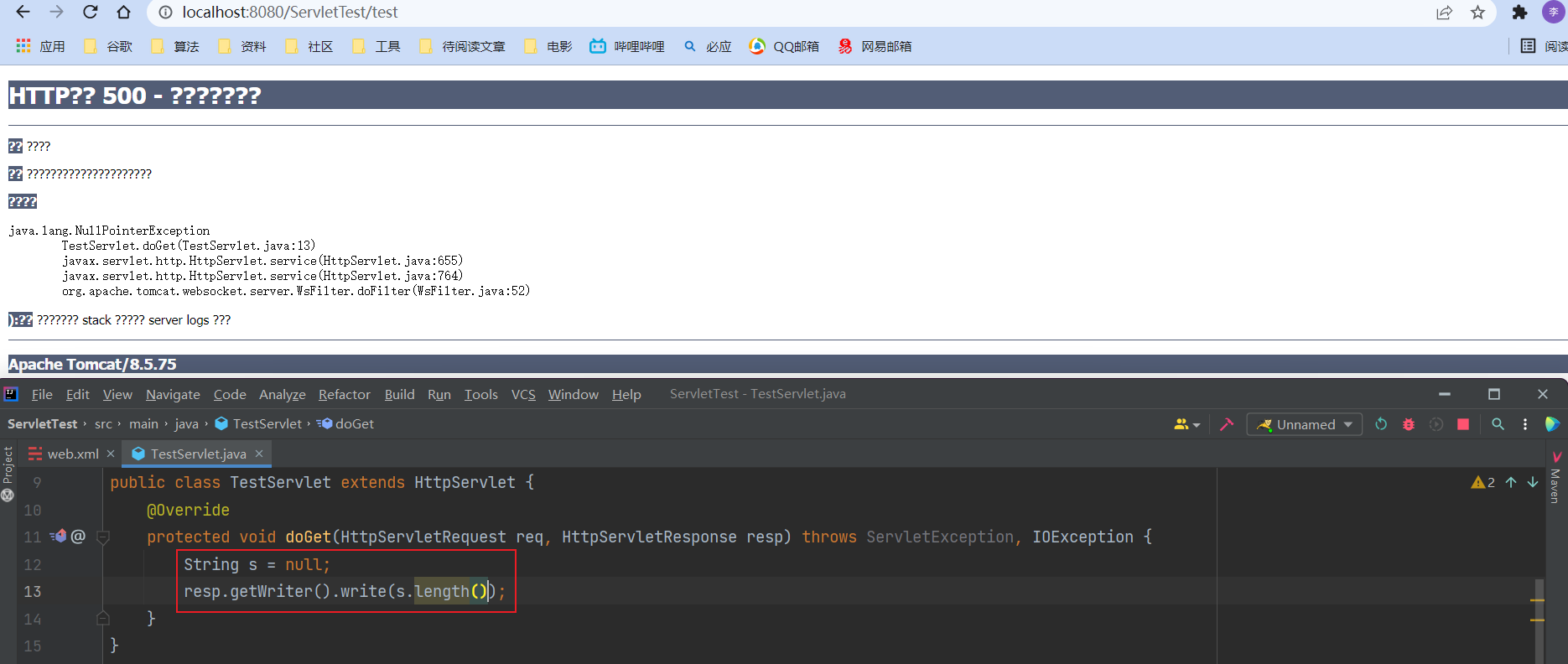Open the Refactor menu
The image size is (1568, 664).
[x=345, y=395]
